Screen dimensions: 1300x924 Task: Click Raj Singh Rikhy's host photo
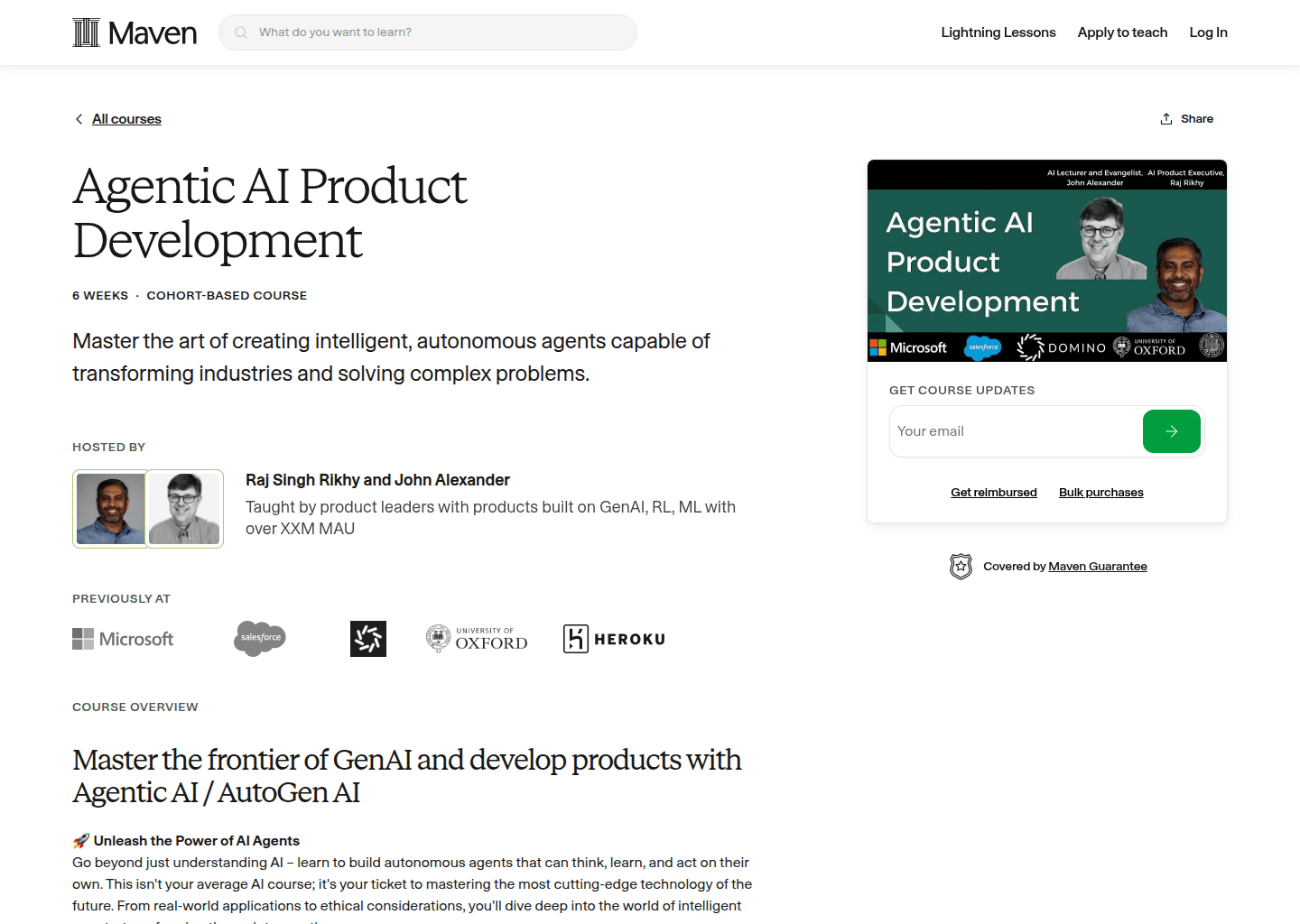pyautogui.click(x=109, y=508)
